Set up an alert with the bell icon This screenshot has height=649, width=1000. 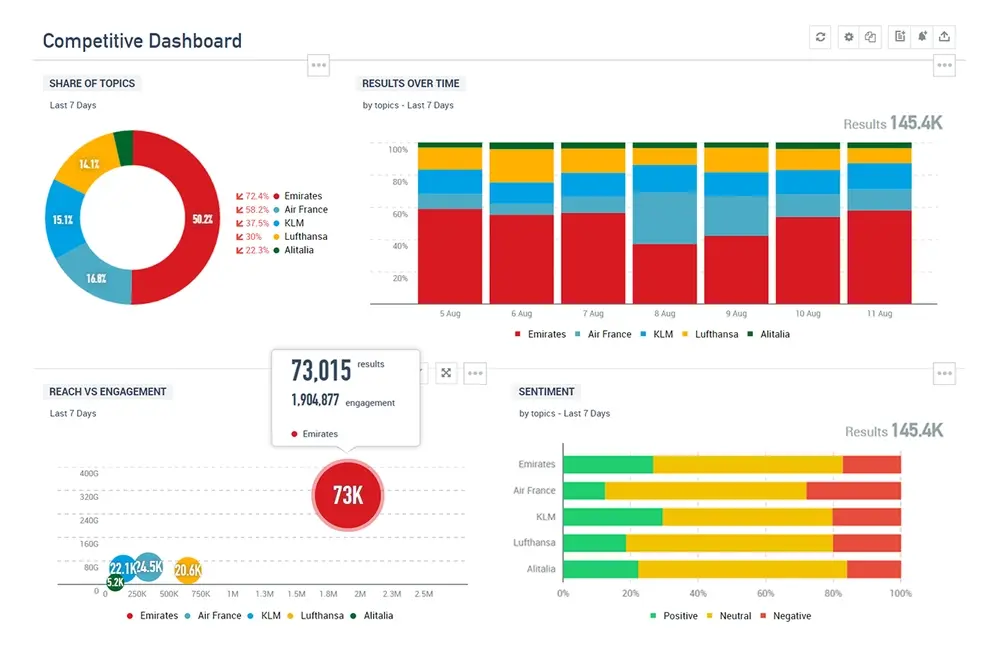tap(923, 37)
